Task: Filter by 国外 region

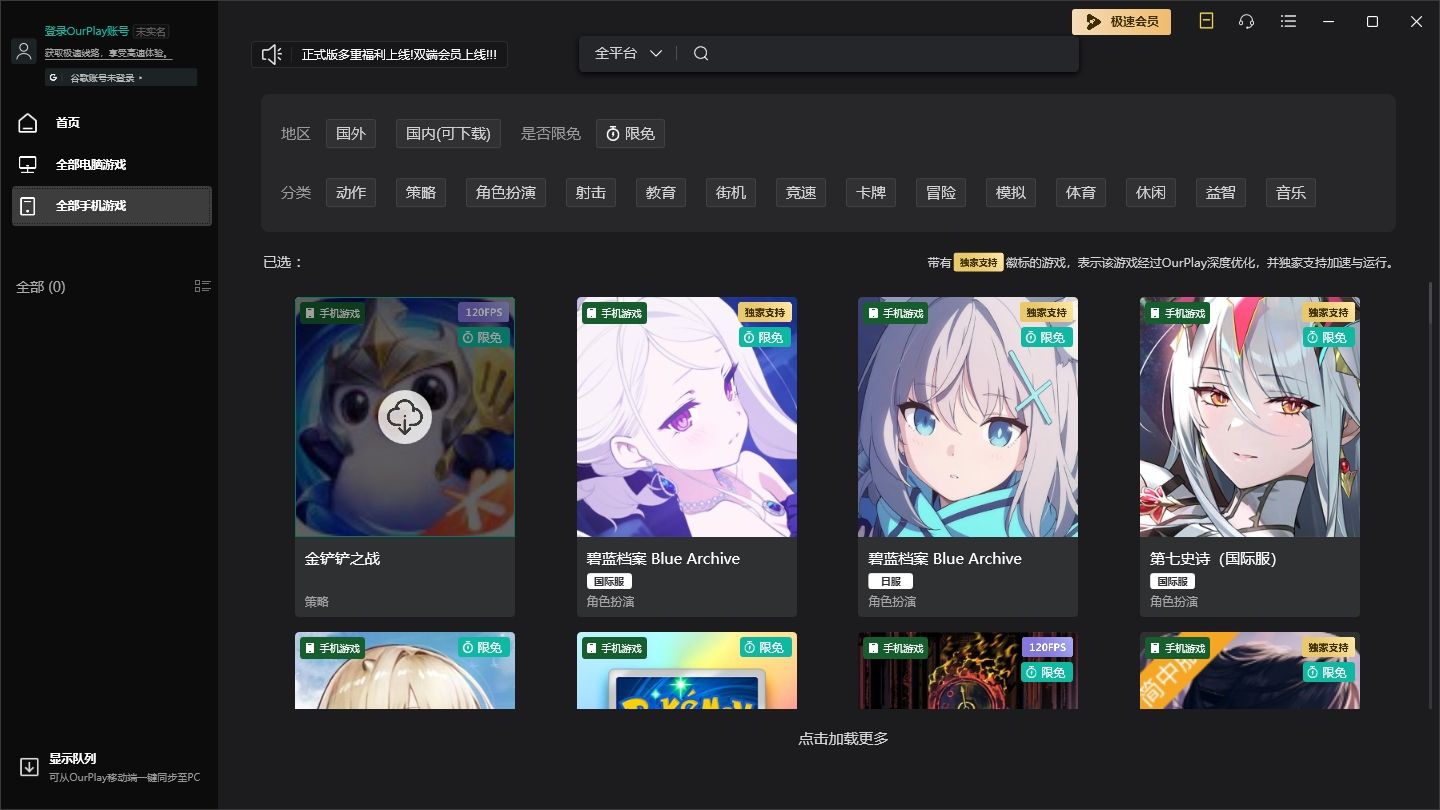Action: click(x=351, y=133)
